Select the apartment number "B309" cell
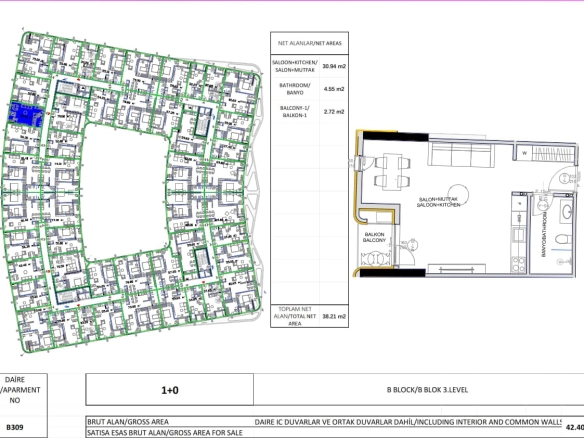Screen dimensions: 584x438 pos(15,427)
